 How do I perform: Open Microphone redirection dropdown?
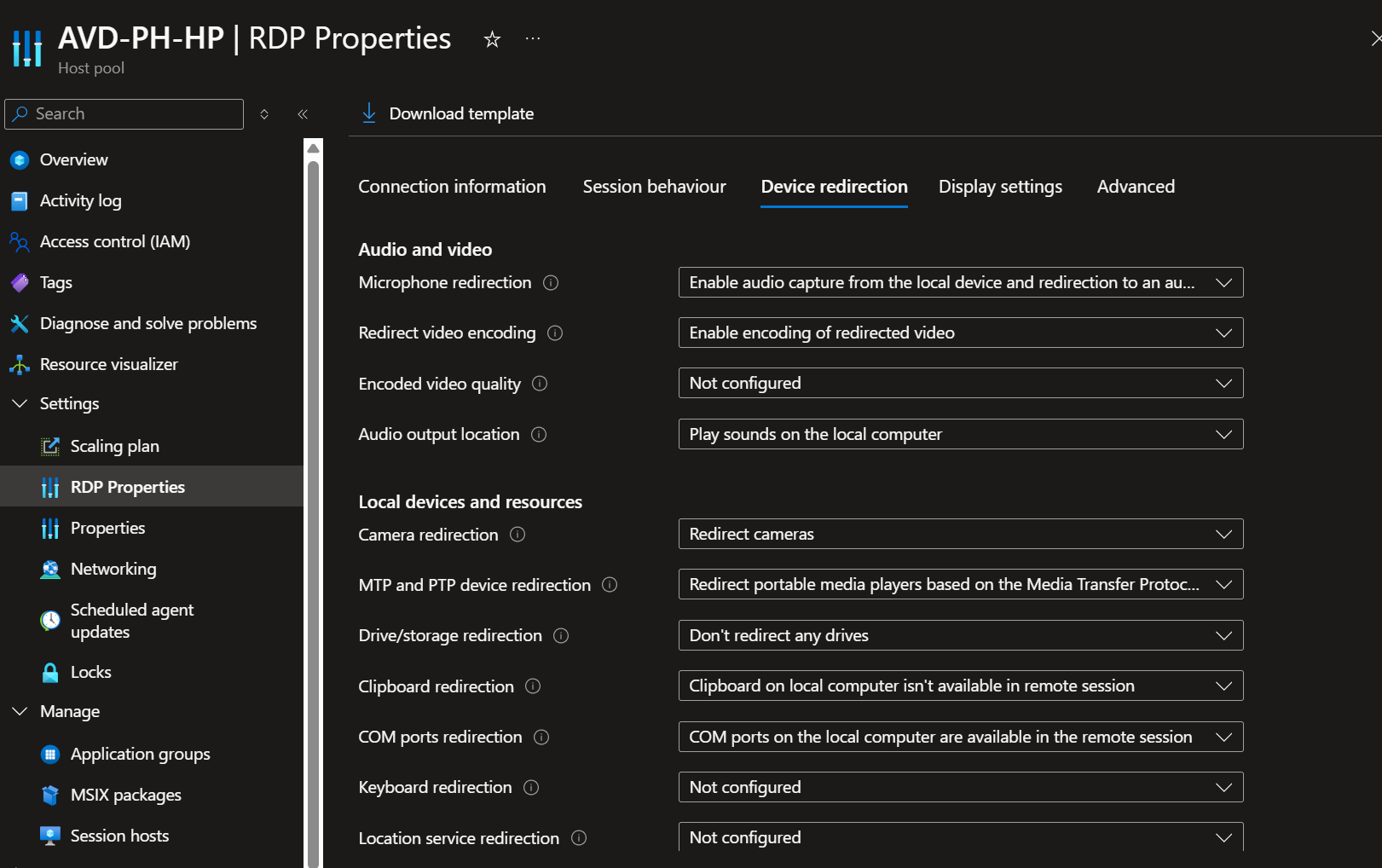click(x=961, y=282)
